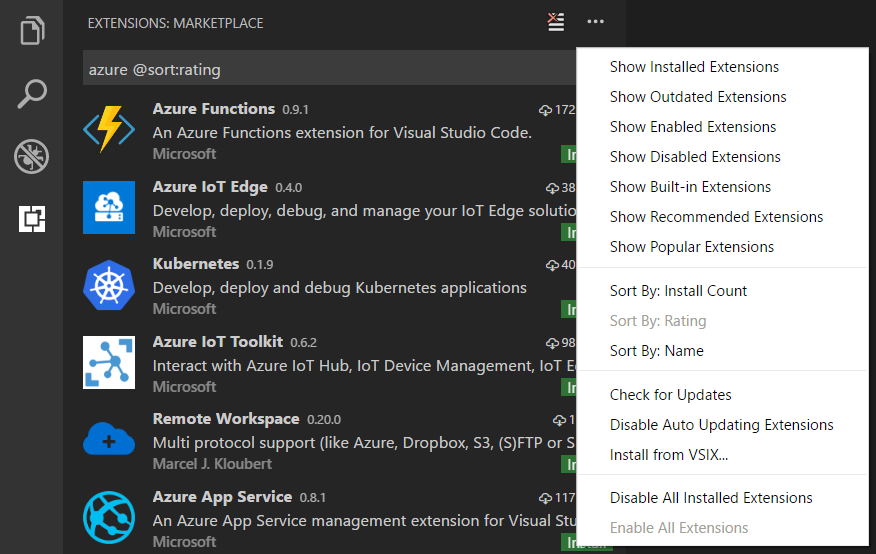This screenshot has width=876, height=554.
Task: Click Azure Functions description text
Action: coord(342,133)
